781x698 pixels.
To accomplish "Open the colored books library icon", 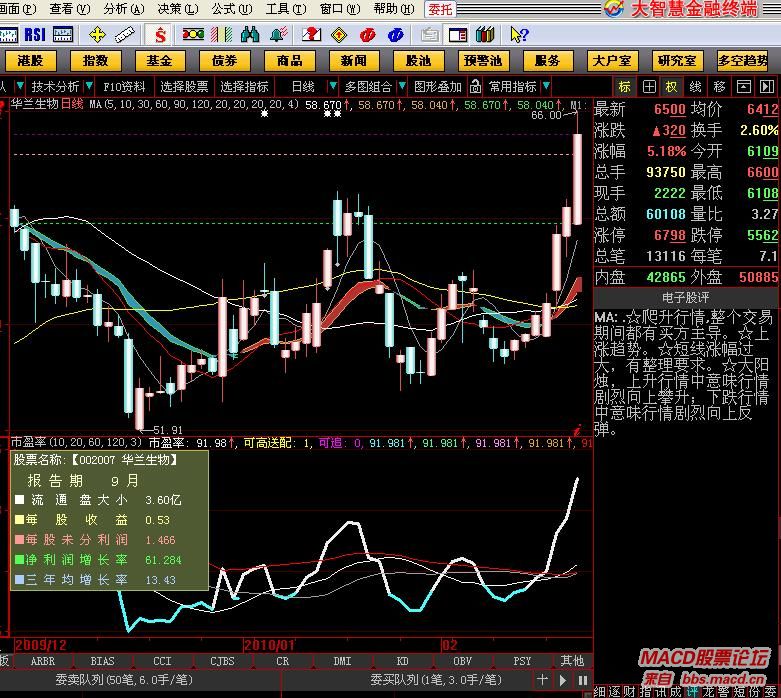I will click(485, 34).
